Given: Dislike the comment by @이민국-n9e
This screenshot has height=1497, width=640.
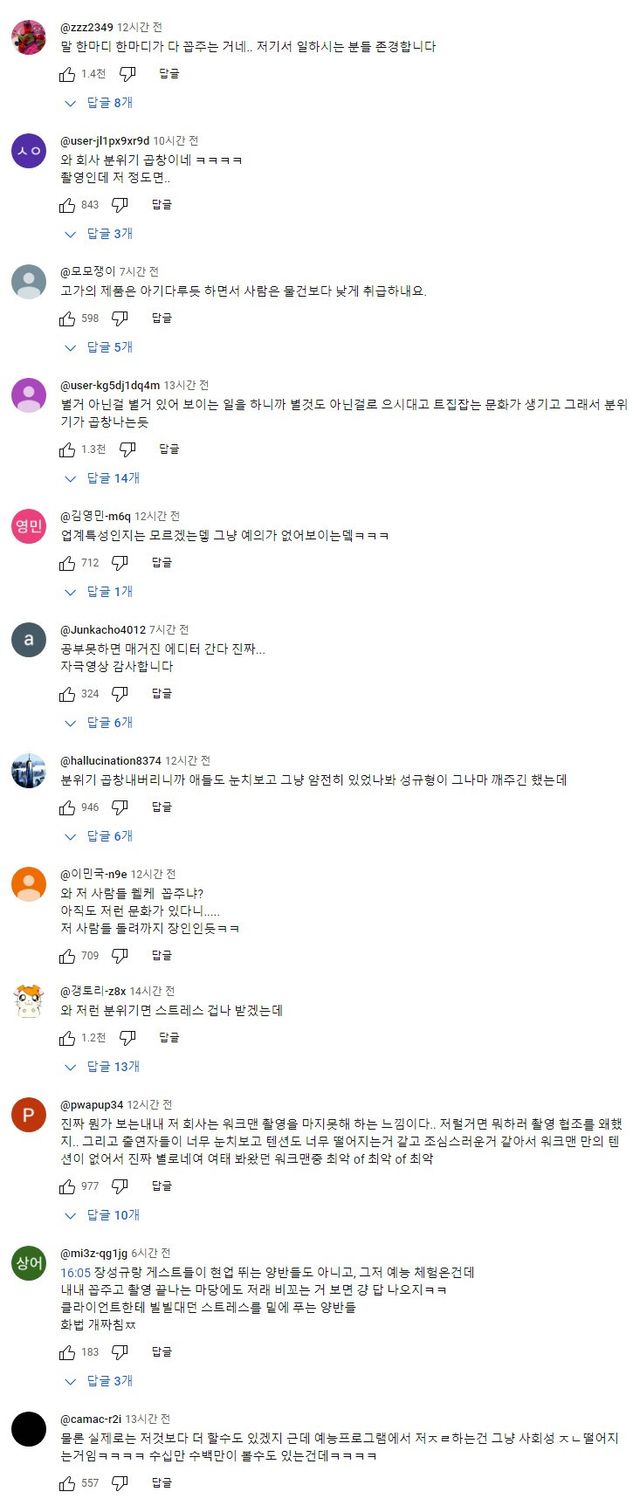Looking at the screenshot, I should (120, 956).
